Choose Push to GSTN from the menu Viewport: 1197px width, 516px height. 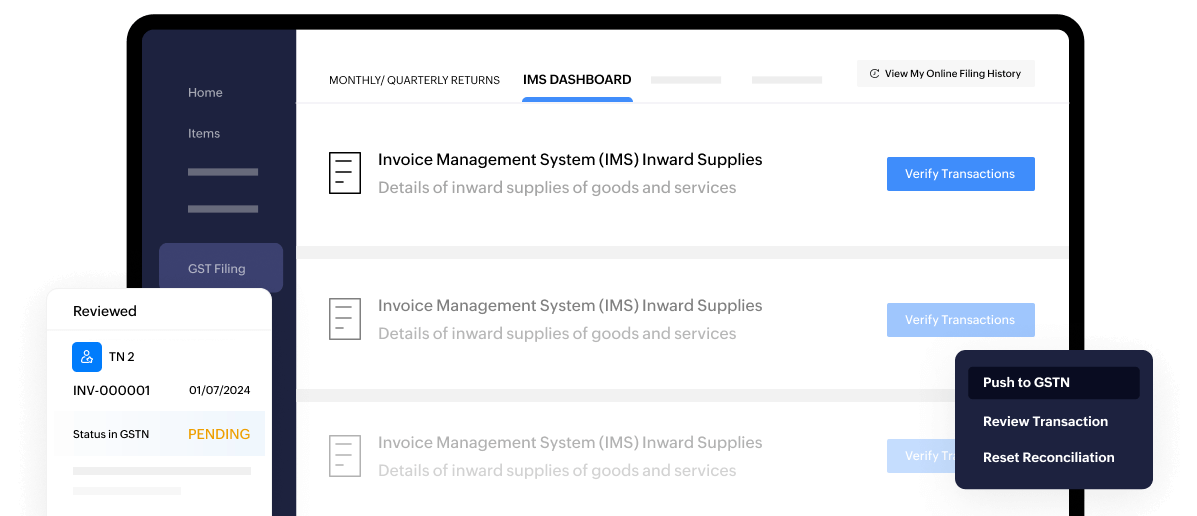click(1026, 383)
